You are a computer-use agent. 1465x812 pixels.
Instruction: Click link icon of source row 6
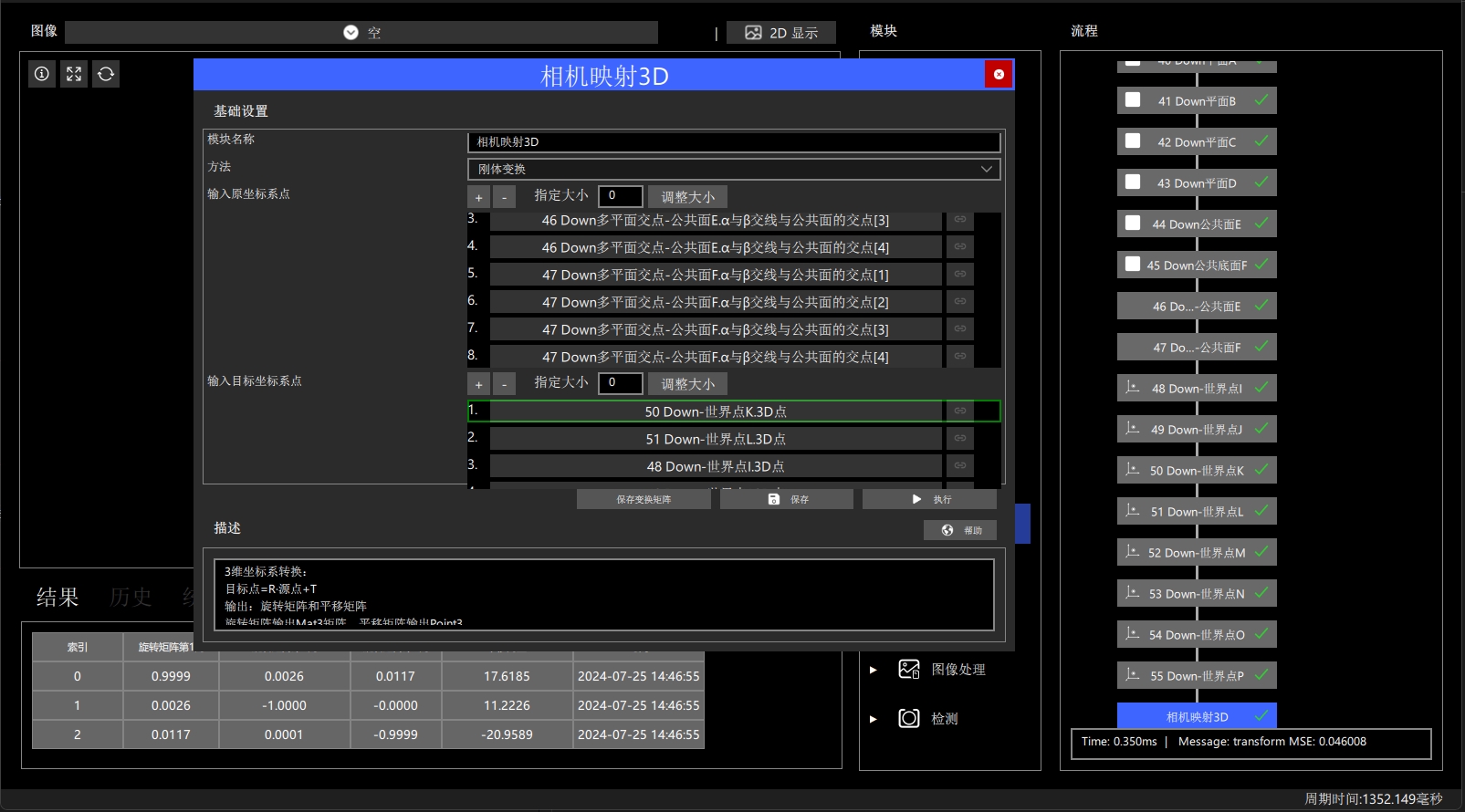pyautogui.click(x=960, y=301)
